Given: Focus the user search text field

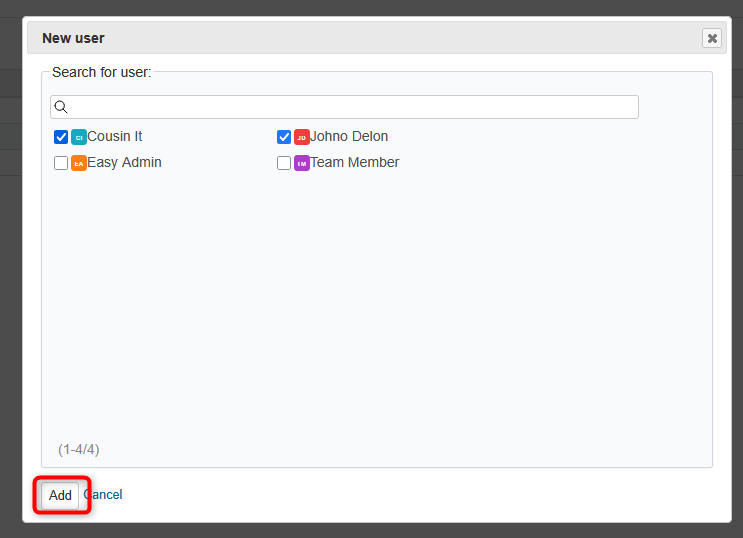Looking at the screenshot, I should click(350, 107).
